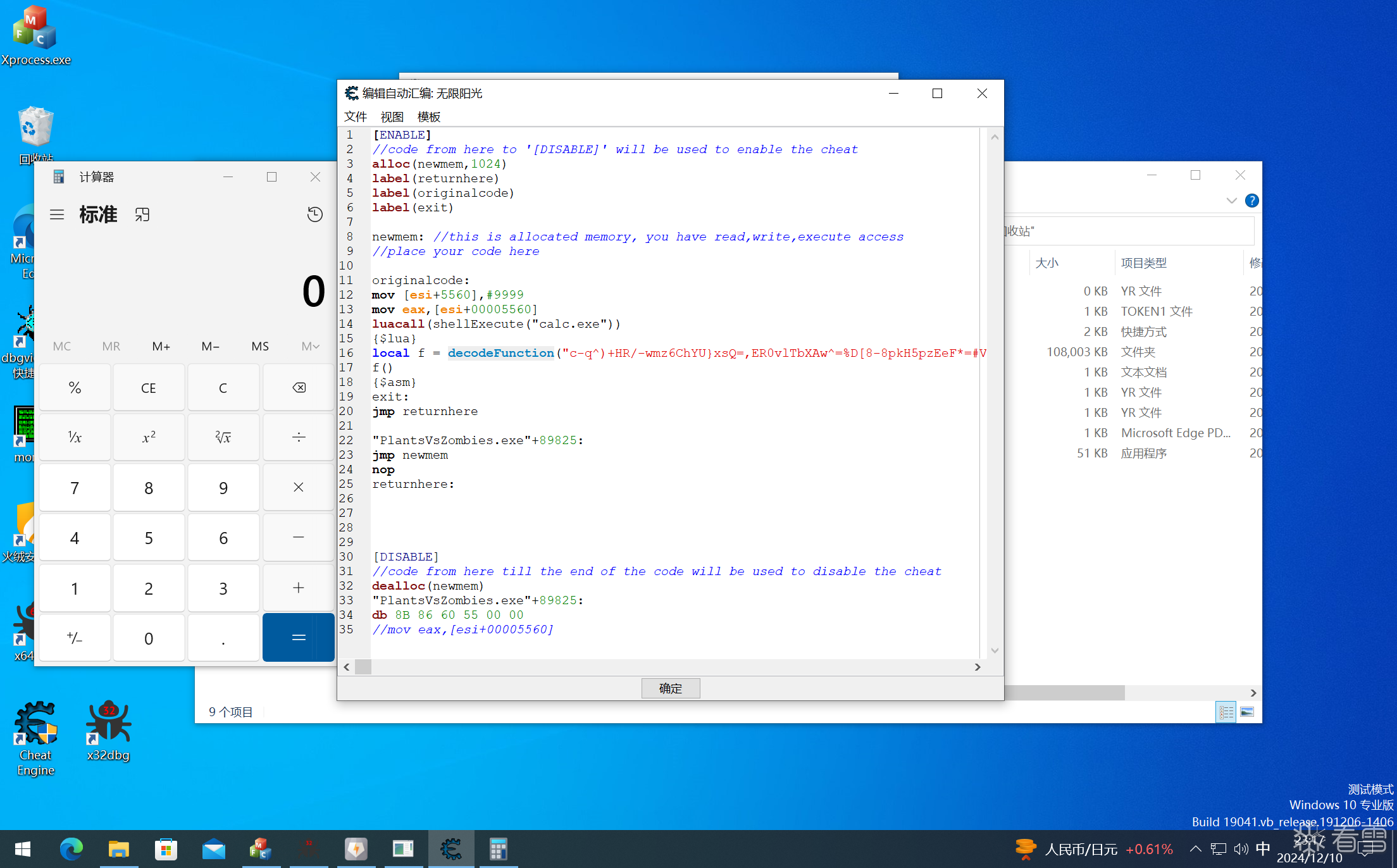The height and width of the screenshot is (868, 1397).
Task: Expand the Explorer ribbon chevron
Action: pyautogui.click(x=1231, y=201)
